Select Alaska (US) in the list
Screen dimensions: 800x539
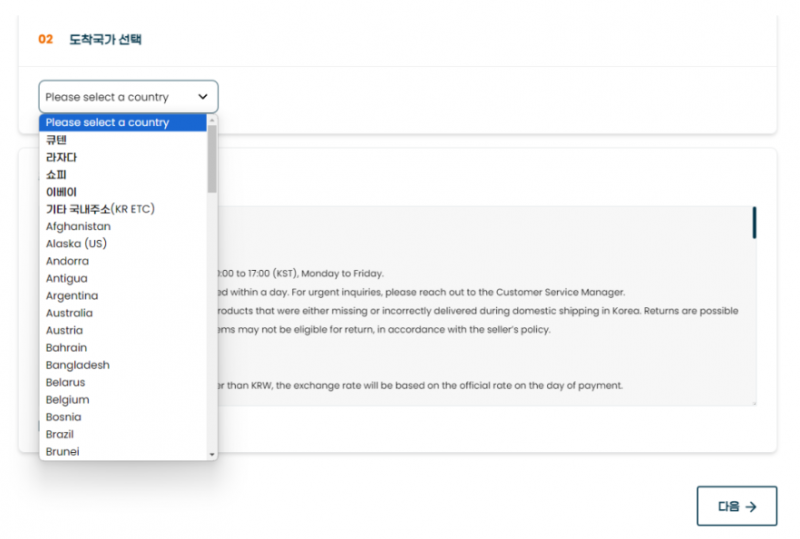pos(123,244)
